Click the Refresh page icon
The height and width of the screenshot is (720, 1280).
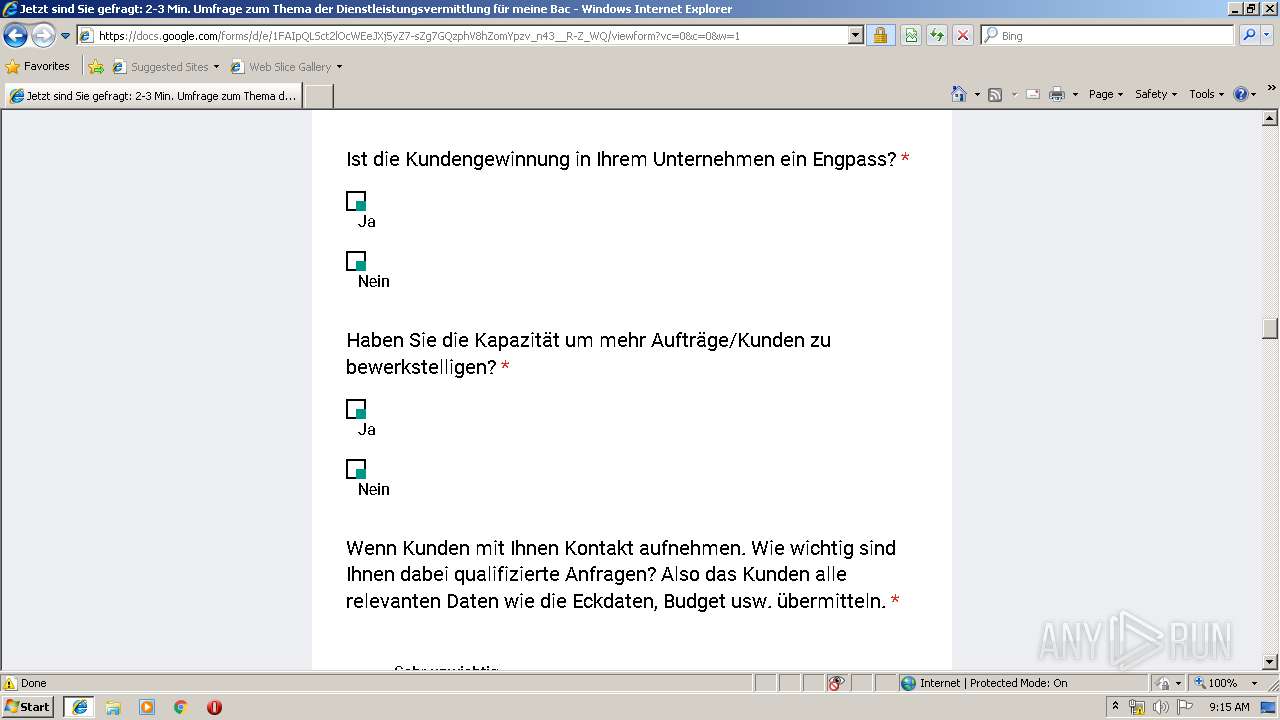pyautogui.click(x=936, y=36)
